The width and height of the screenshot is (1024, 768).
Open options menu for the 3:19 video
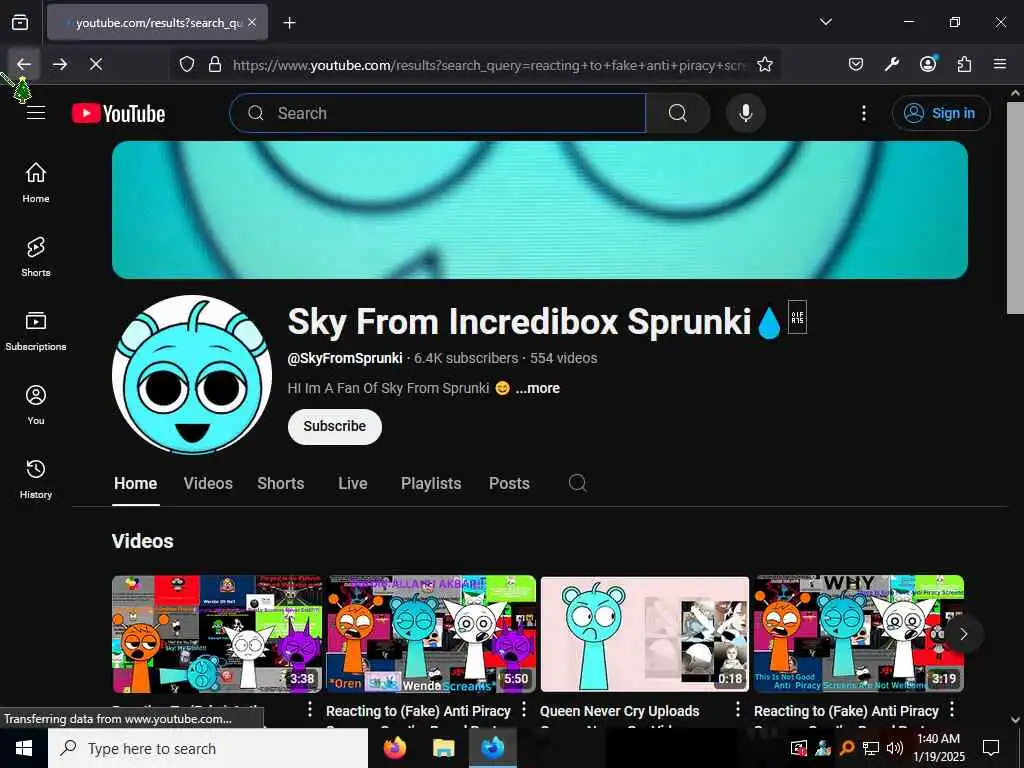point(952,709)
